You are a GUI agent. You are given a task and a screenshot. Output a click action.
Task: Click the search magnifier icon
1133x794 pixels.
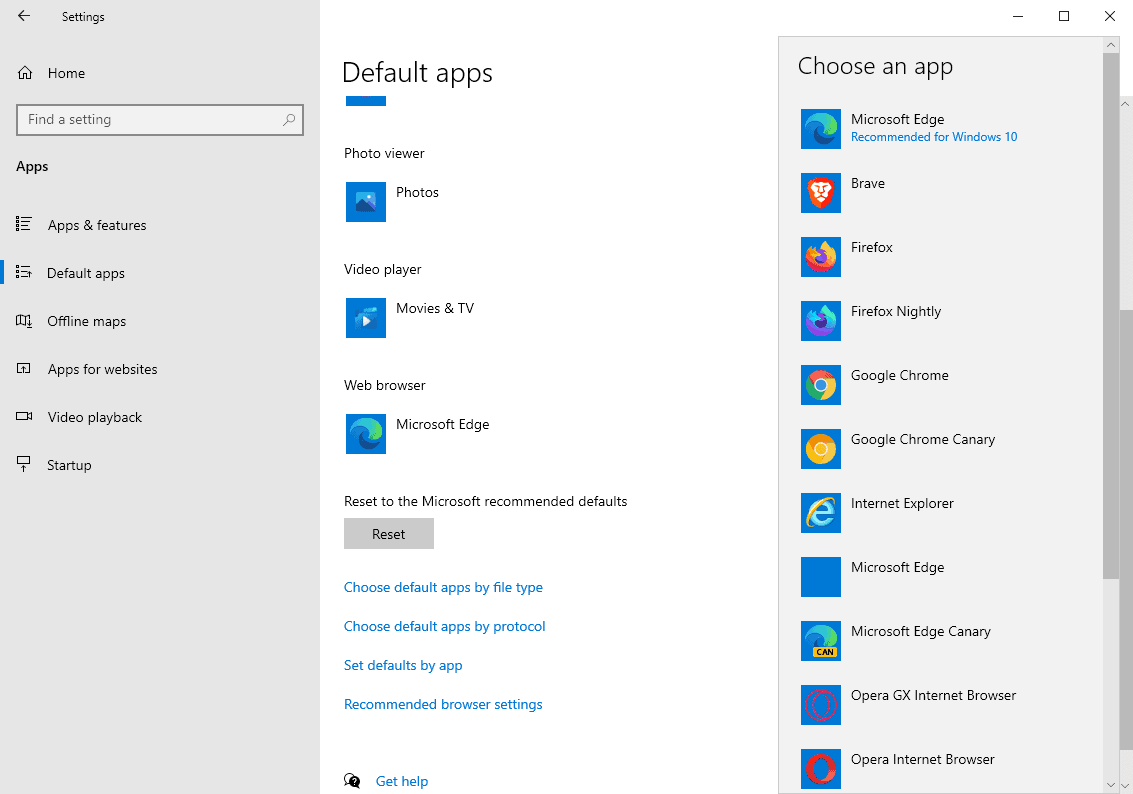tap(289, 119)
